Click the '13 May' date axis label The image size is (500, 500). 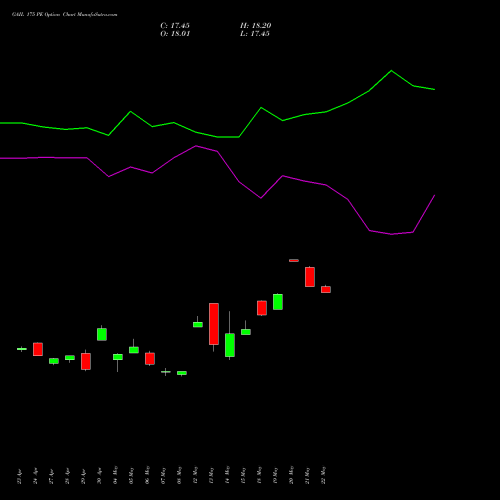click(x=211, y=475)
